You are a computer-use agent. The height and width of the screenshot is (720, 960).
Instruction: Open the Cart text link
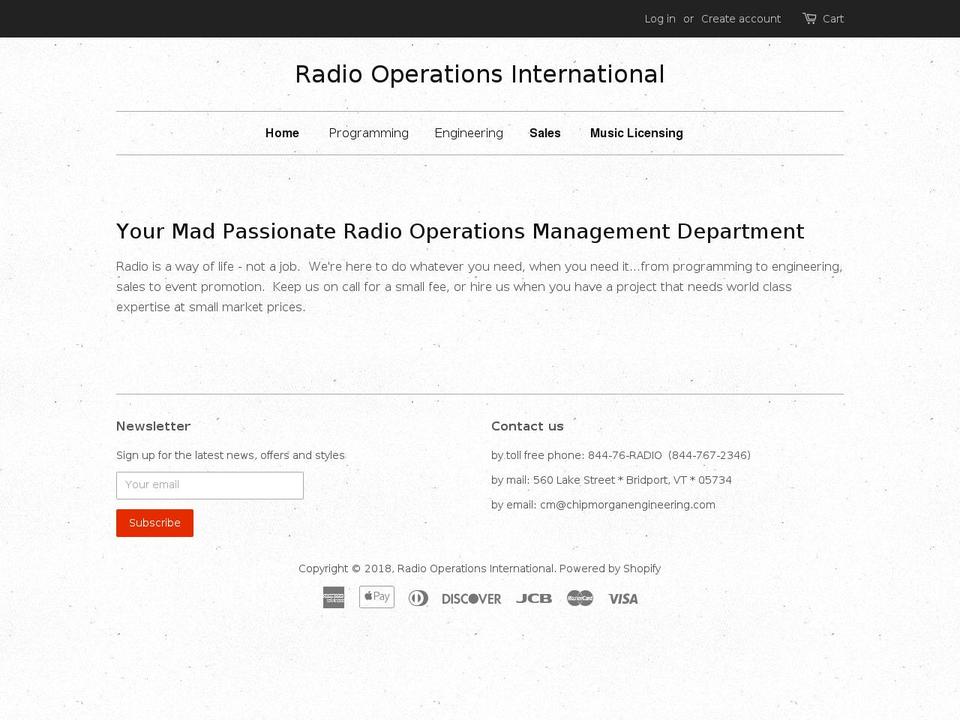point(833,19)
